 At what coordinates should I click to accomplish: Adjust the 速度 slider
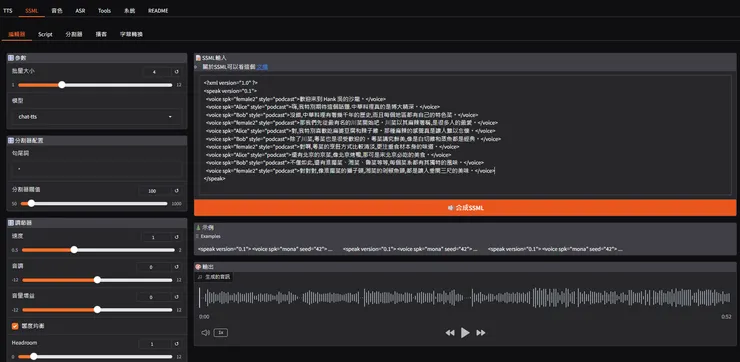[98, 250]
